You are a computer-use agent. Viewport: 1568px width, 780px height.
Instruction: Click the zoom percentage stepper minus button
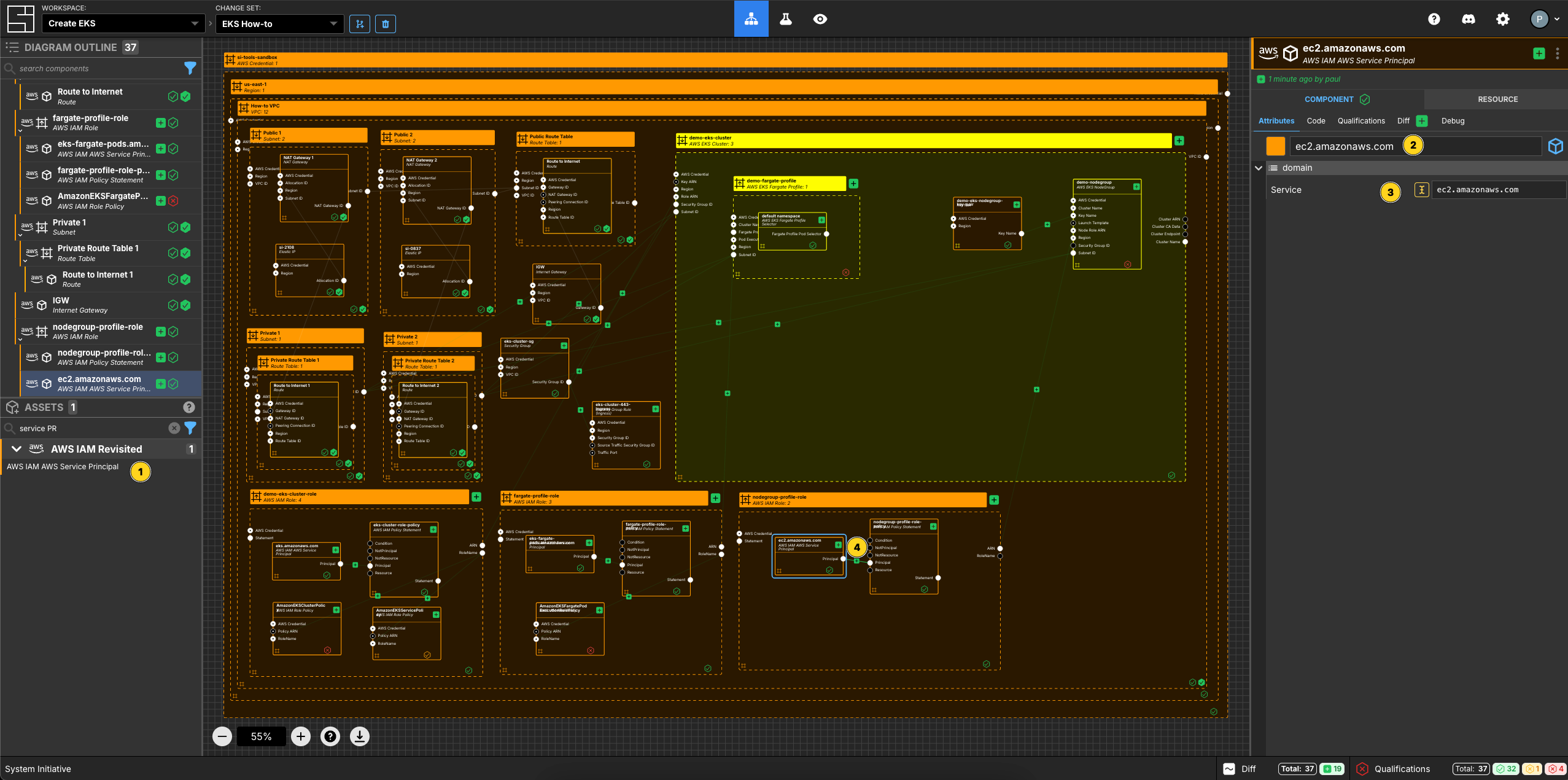tap(221, 737)
